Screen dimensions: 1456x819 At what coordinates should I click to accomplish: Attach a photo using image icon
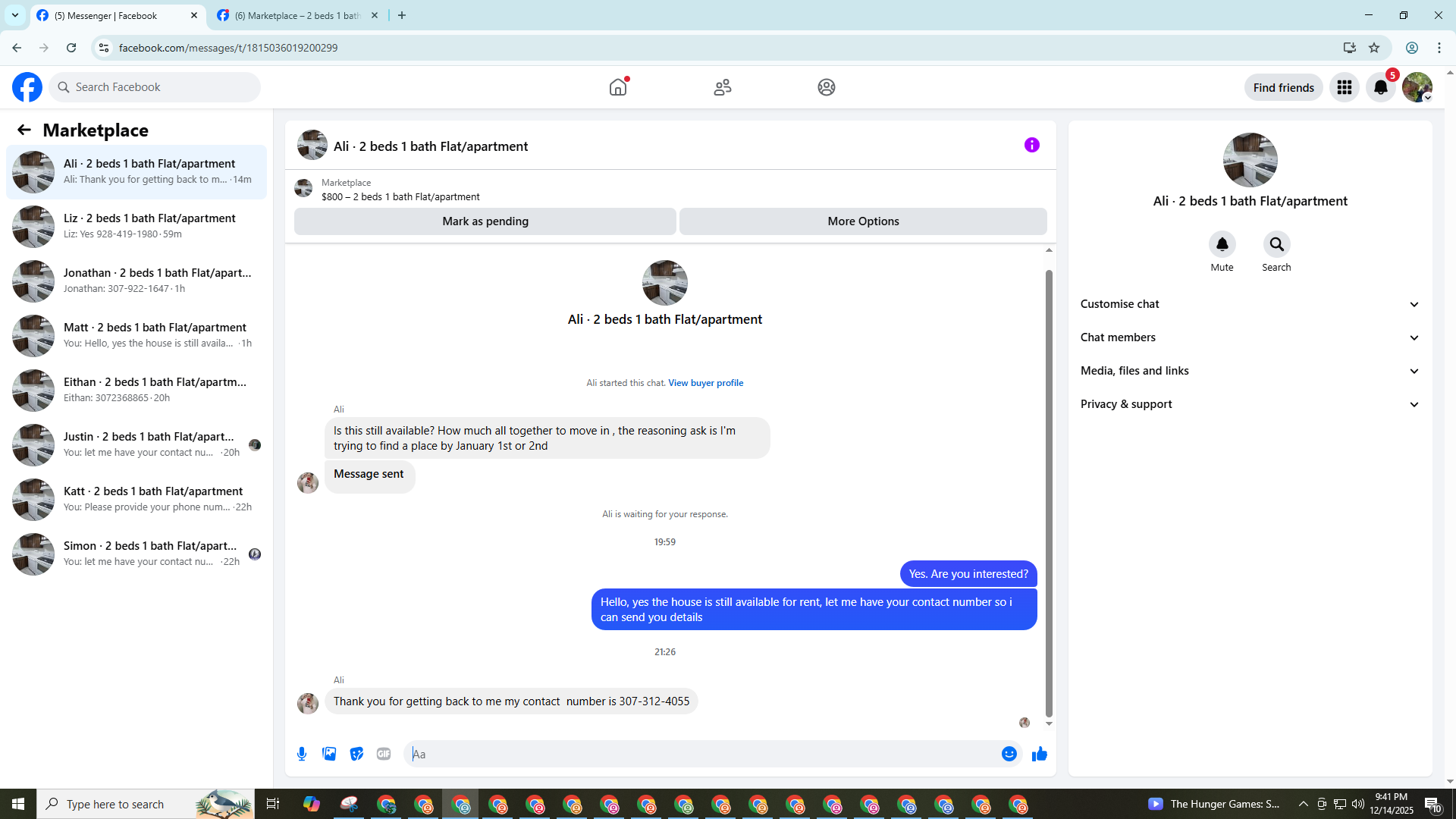(329, 754)
